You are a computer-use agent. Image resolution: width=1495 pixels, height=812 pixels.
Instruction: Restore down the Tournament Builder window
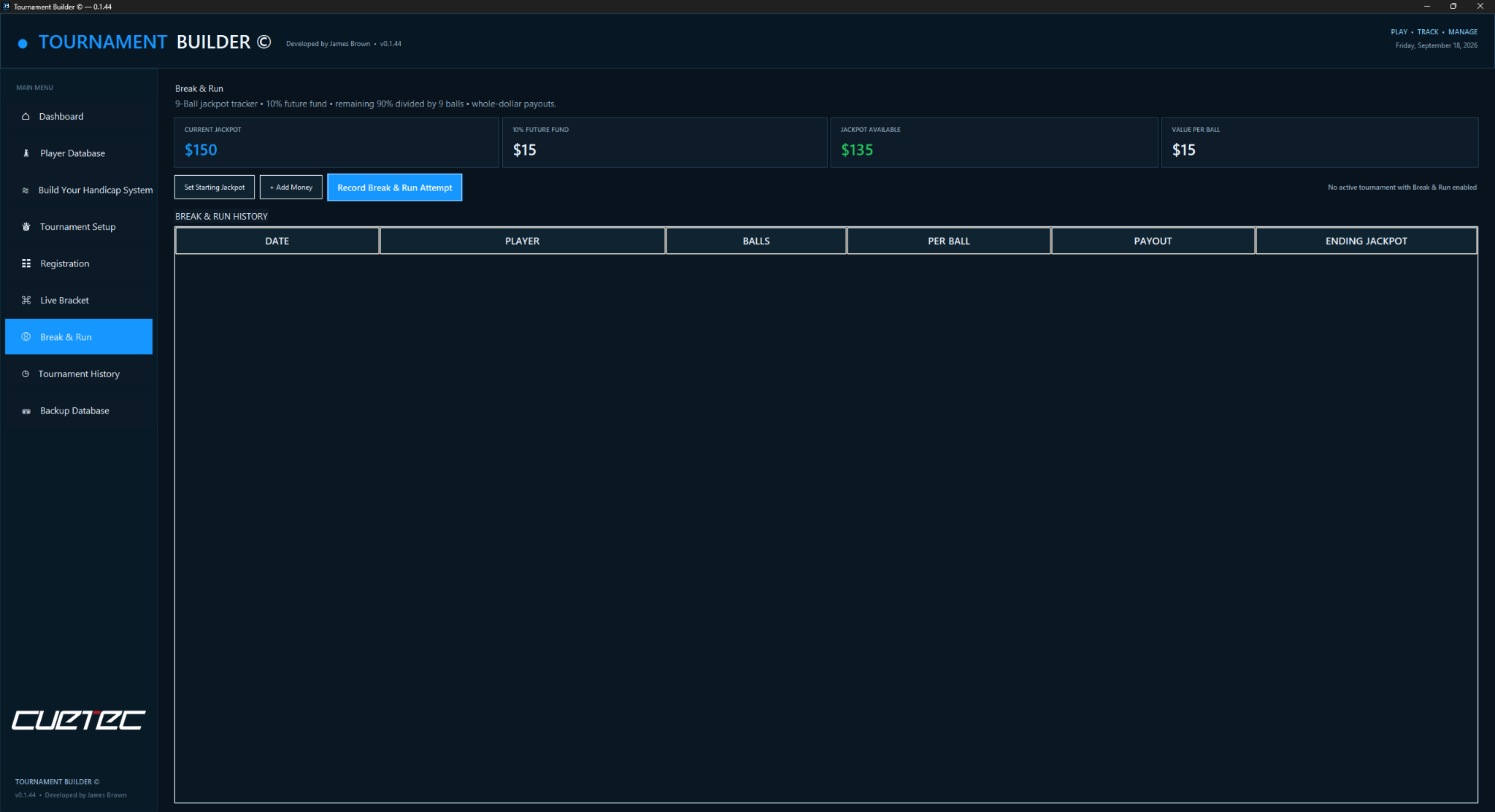(x=1453, y=7)
